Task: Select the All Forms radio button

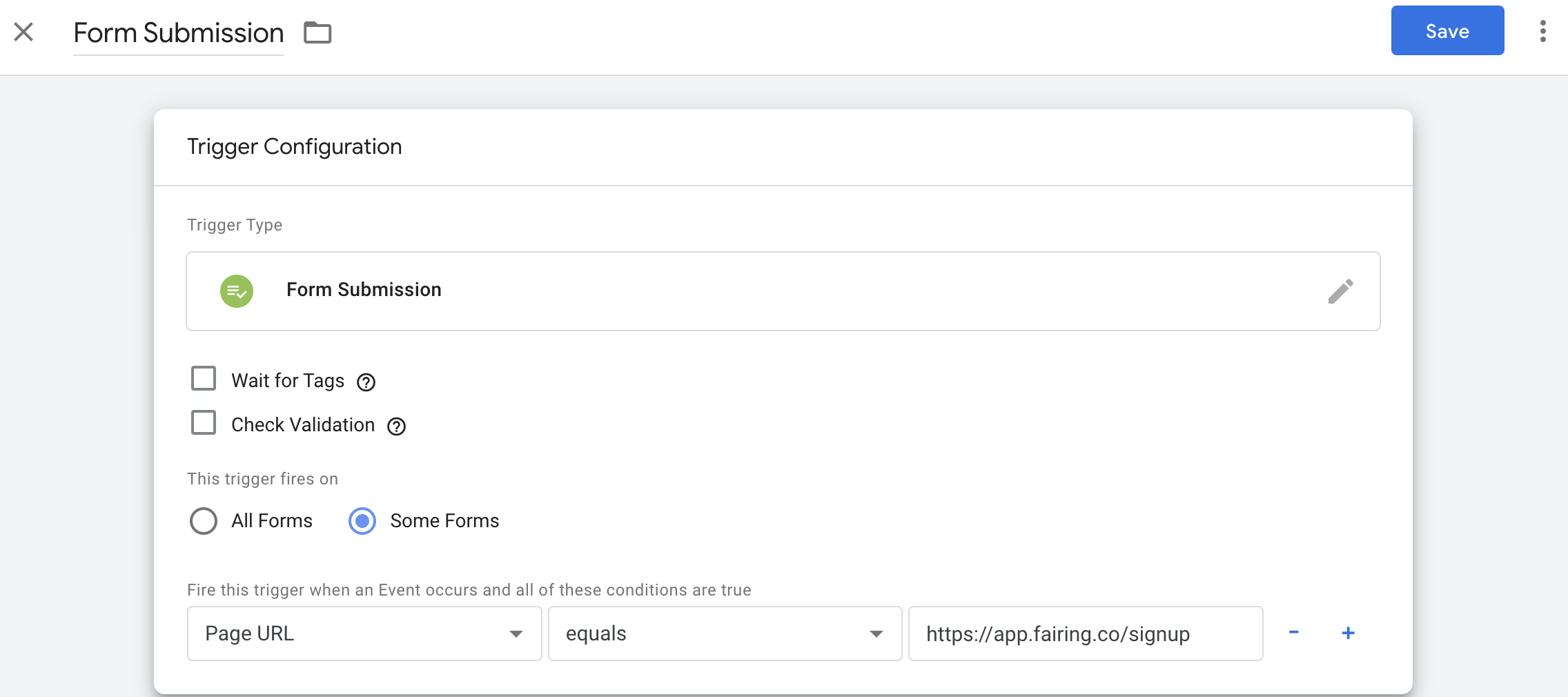Action: tap(204, 521)
